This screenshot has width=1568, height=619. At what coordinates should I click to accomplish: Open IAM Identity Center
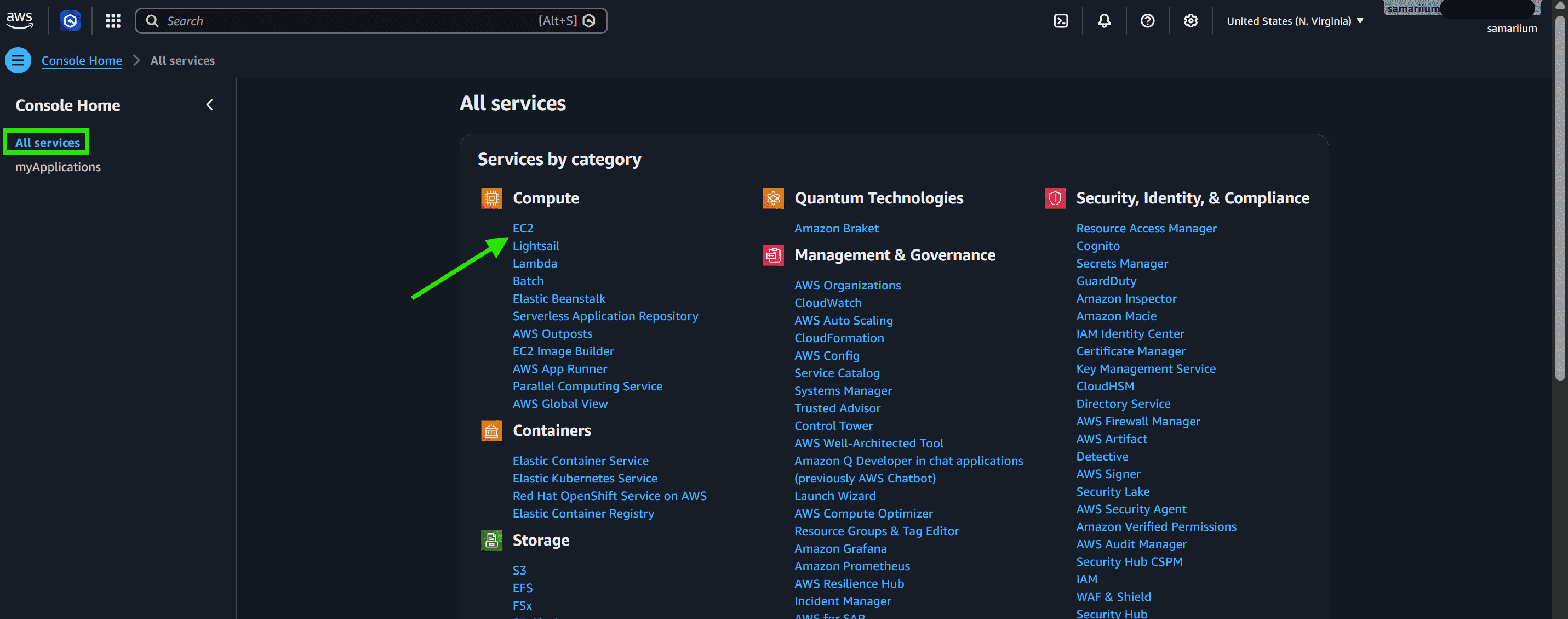point(1130,334)
